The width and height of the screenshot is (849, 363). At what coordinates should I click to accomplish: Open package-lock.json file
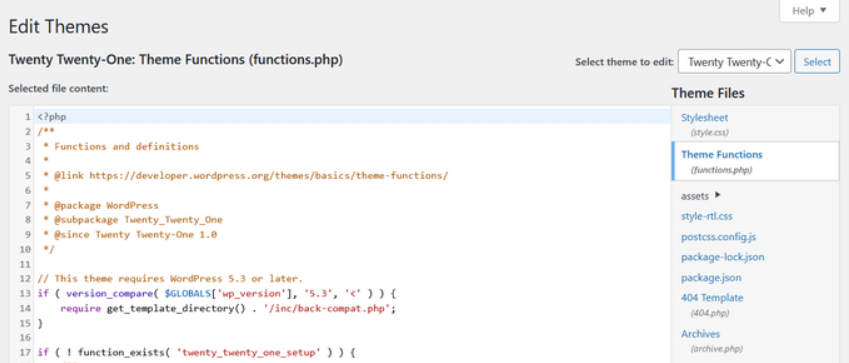[x=722, y=257]
